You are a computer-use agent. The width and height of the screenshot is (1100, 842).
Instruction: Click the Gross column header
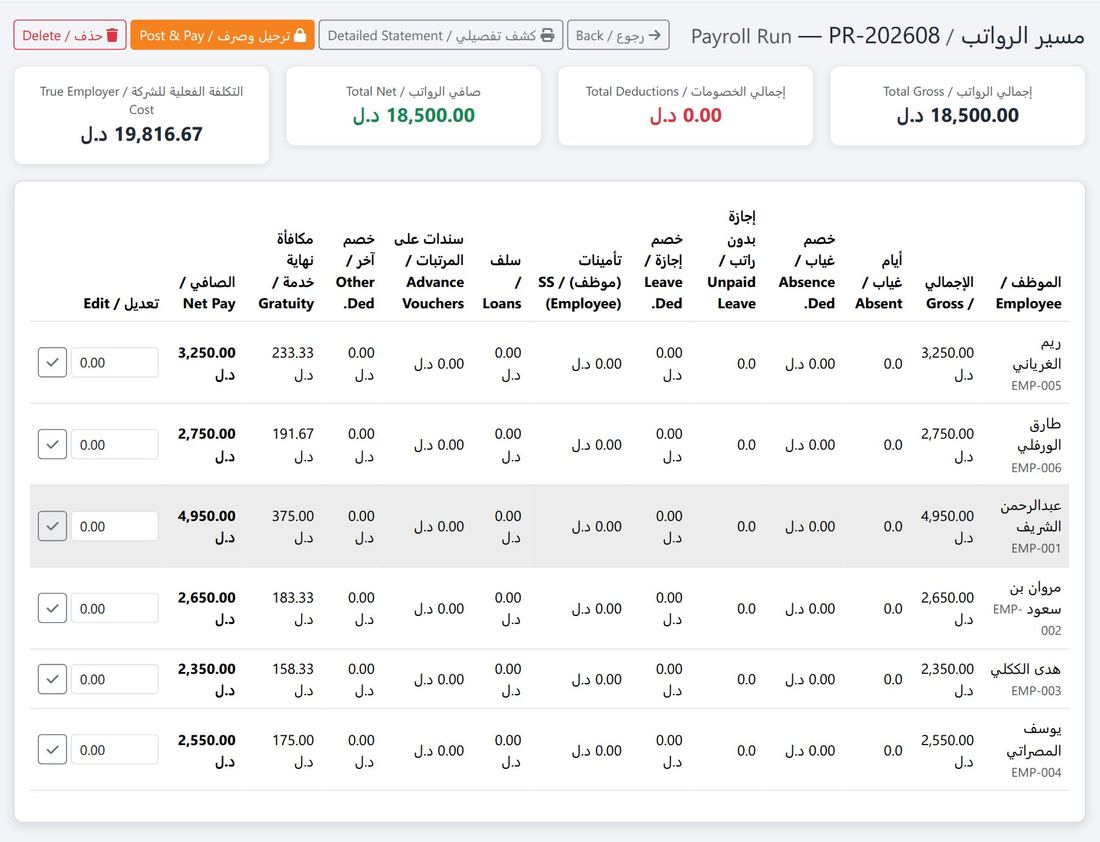click(949, 293)
